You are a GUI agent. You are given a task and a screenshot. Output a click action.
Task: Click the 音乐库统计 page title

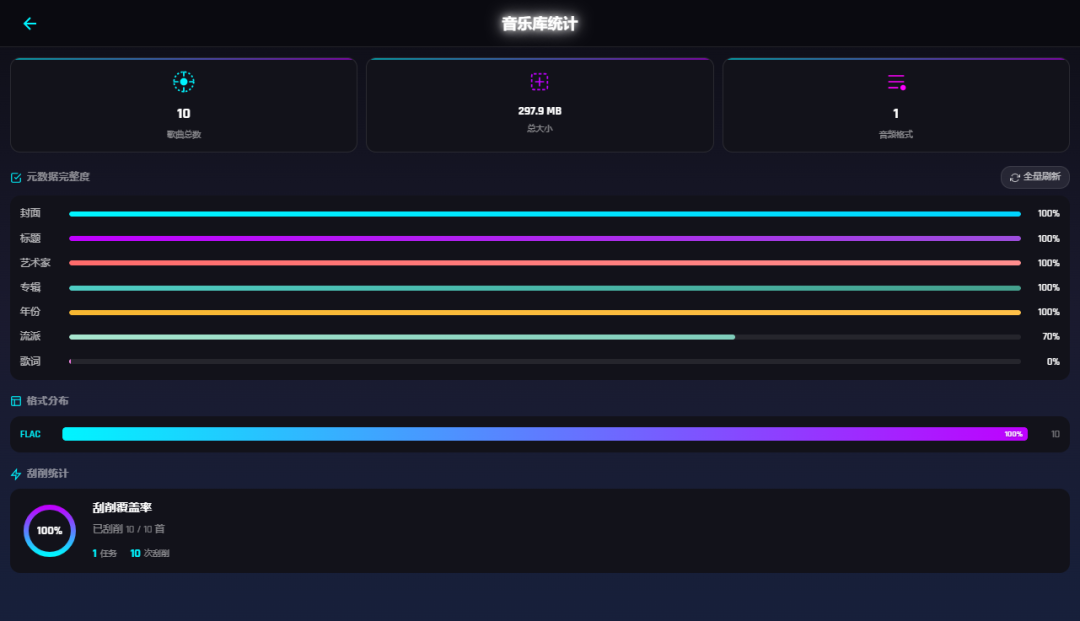539,24
